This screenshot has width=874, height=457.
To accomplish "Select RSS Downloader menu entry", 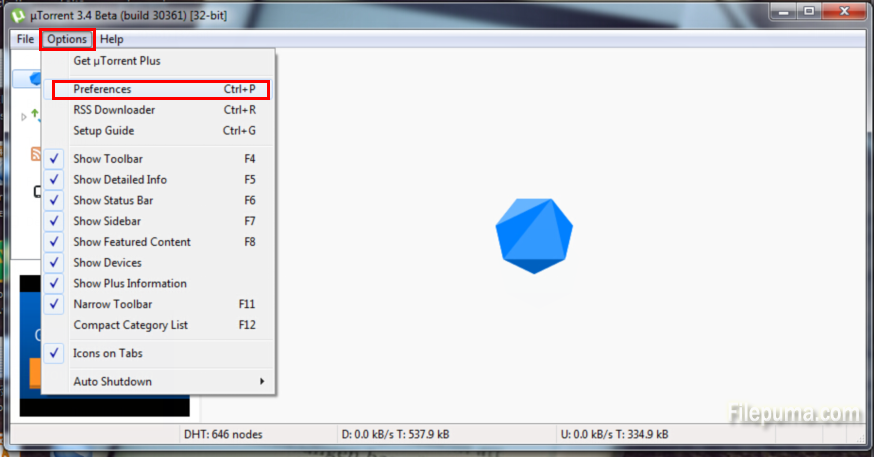I will tap(114, 110).
